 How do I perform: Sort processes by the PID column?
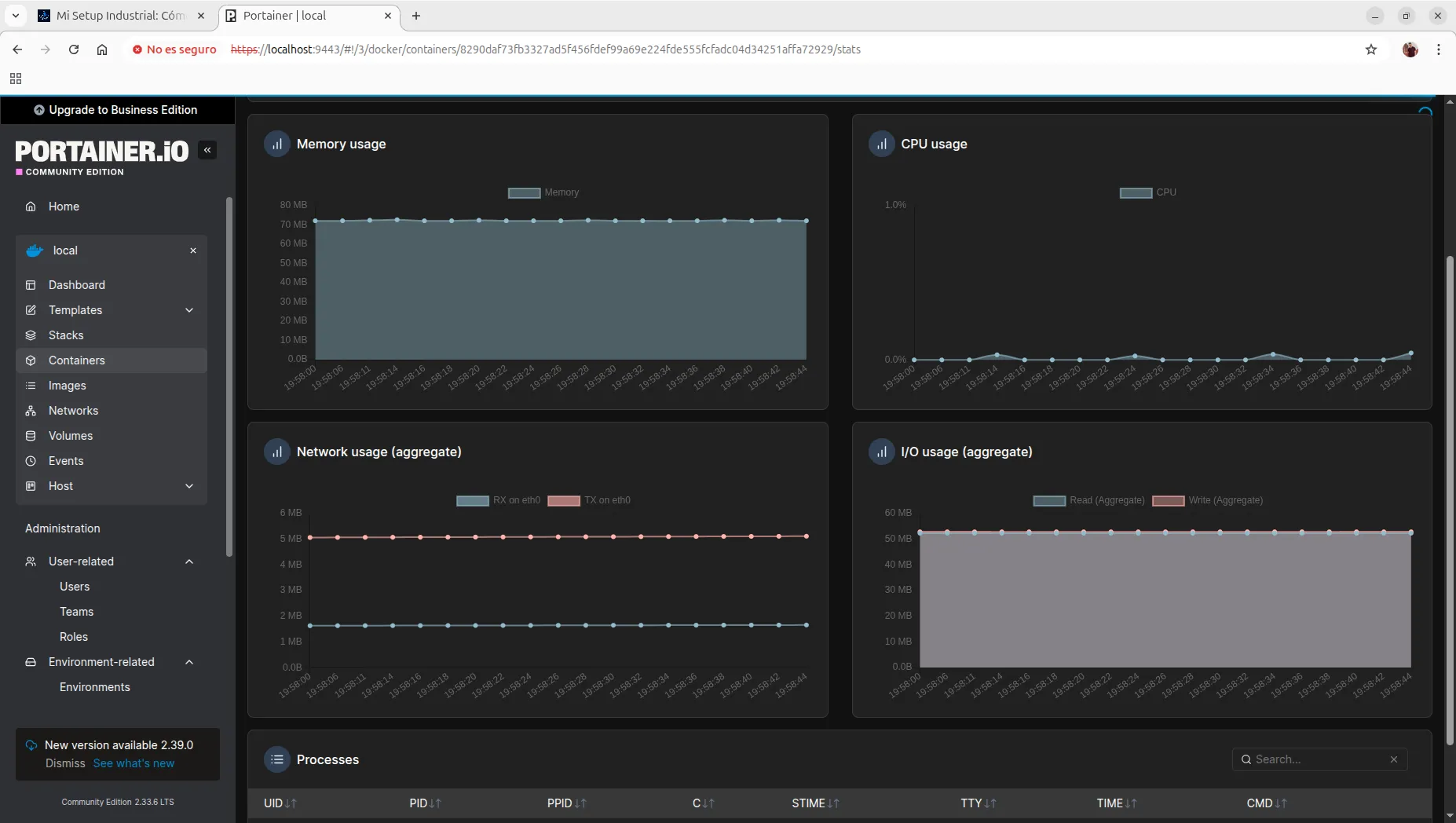[x=425, y=803]
